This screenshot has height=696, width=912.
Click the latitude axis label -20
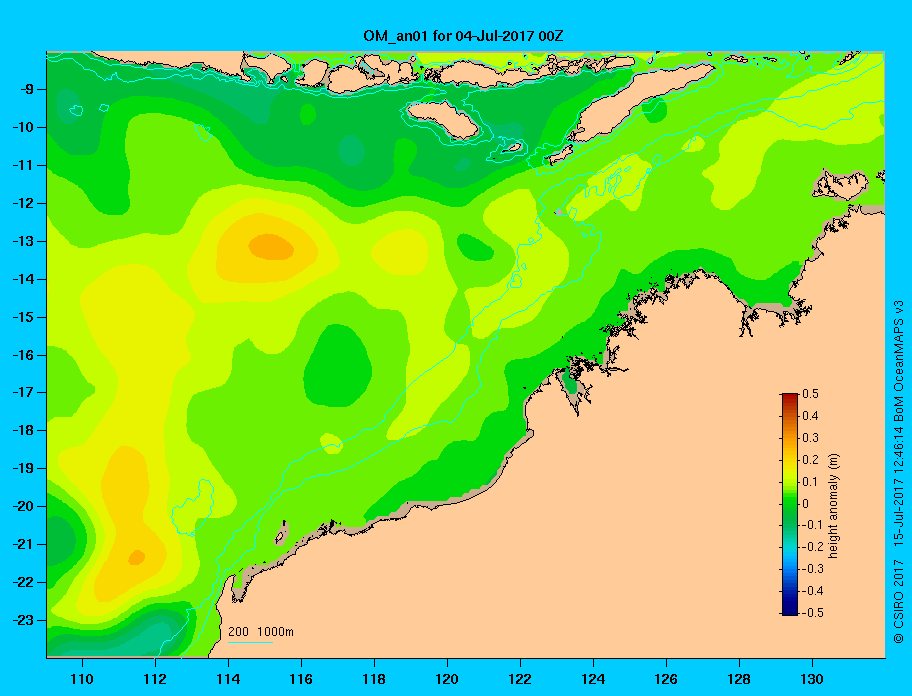pyautogui.click(x=22, y=506)
